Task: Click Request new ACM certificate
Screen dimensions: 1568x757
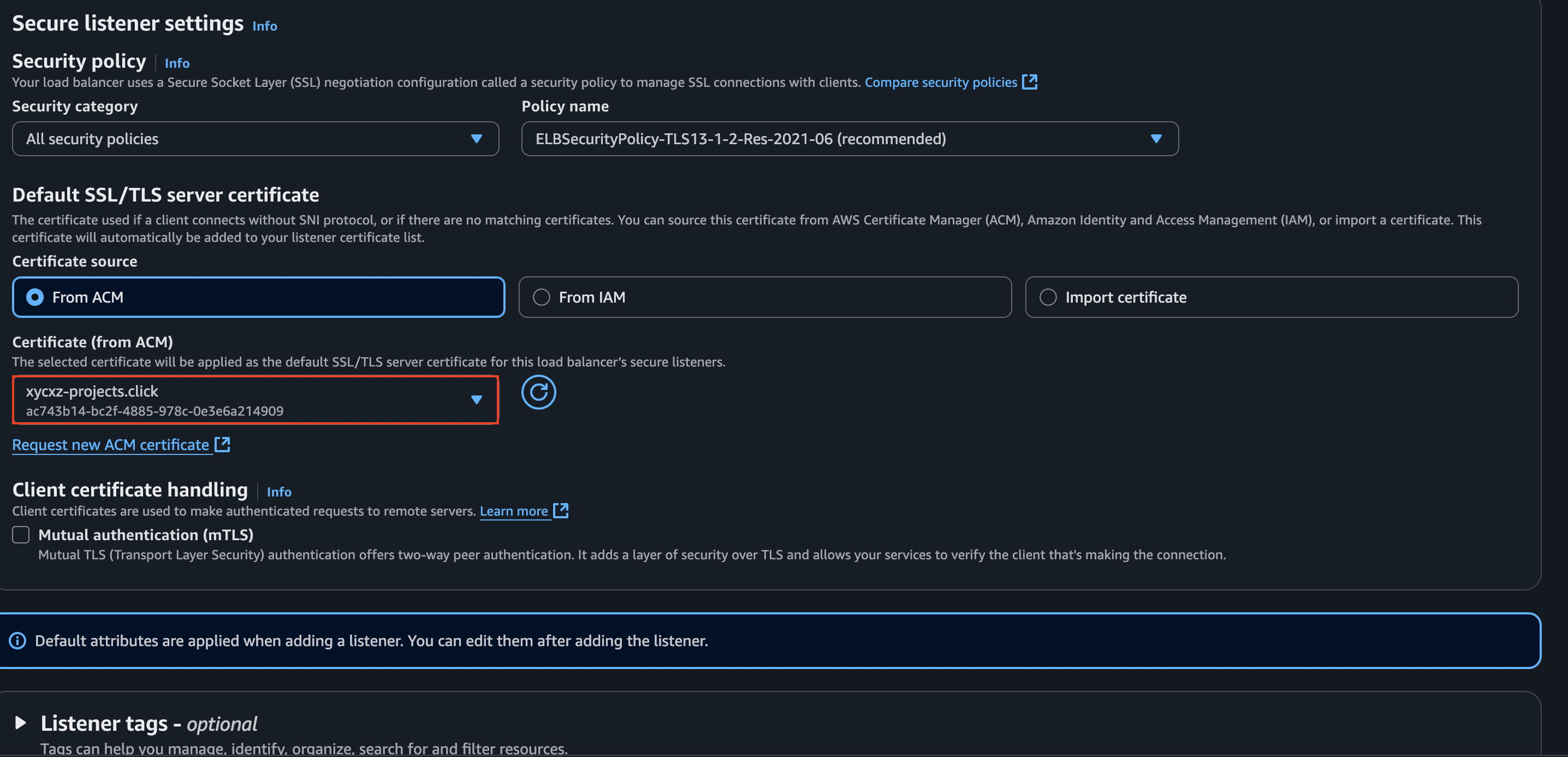Action: pyautogui.click(x=110, y=444)
